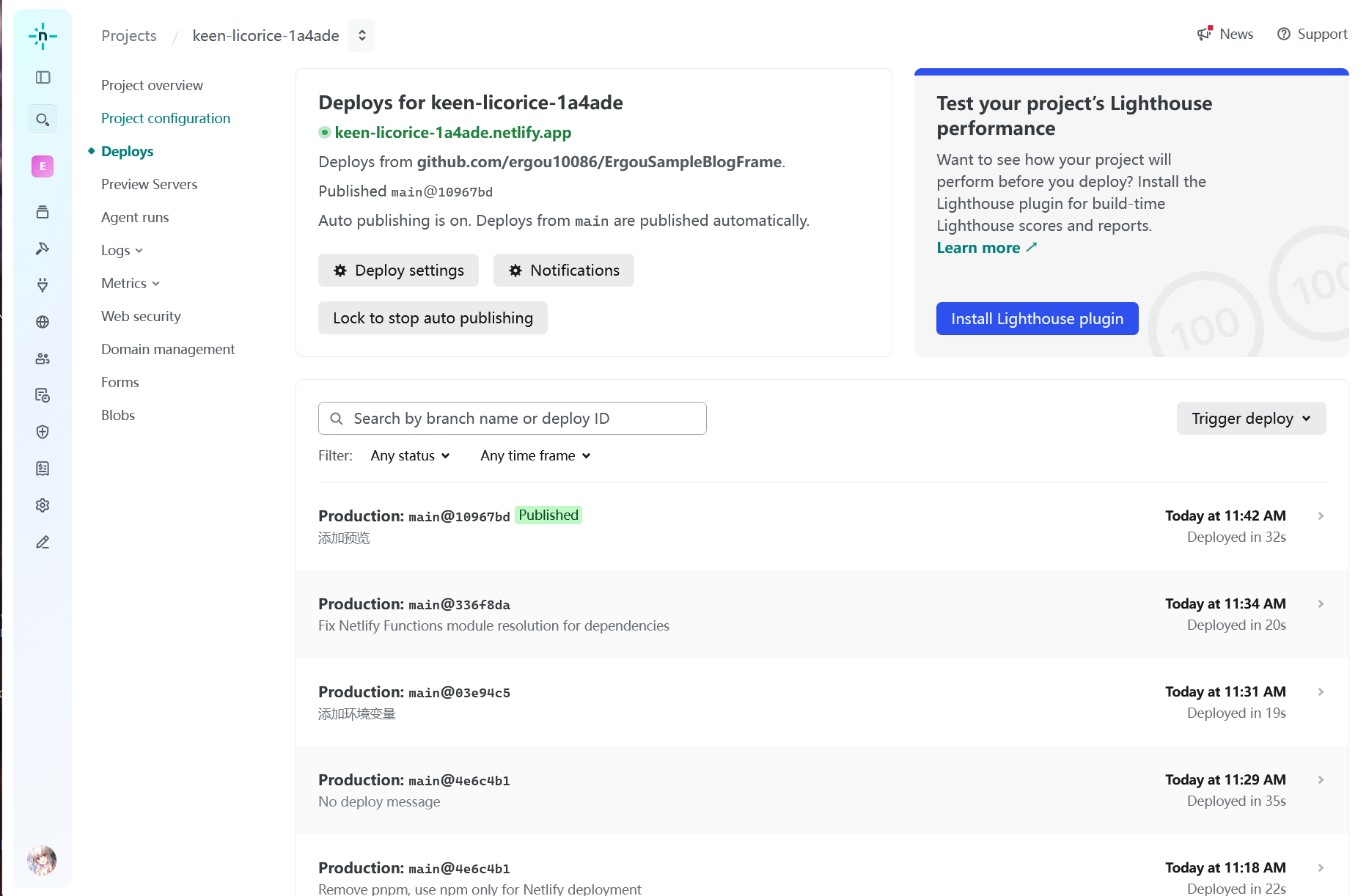Expand the Logs menu in navigation

point(122,250)
